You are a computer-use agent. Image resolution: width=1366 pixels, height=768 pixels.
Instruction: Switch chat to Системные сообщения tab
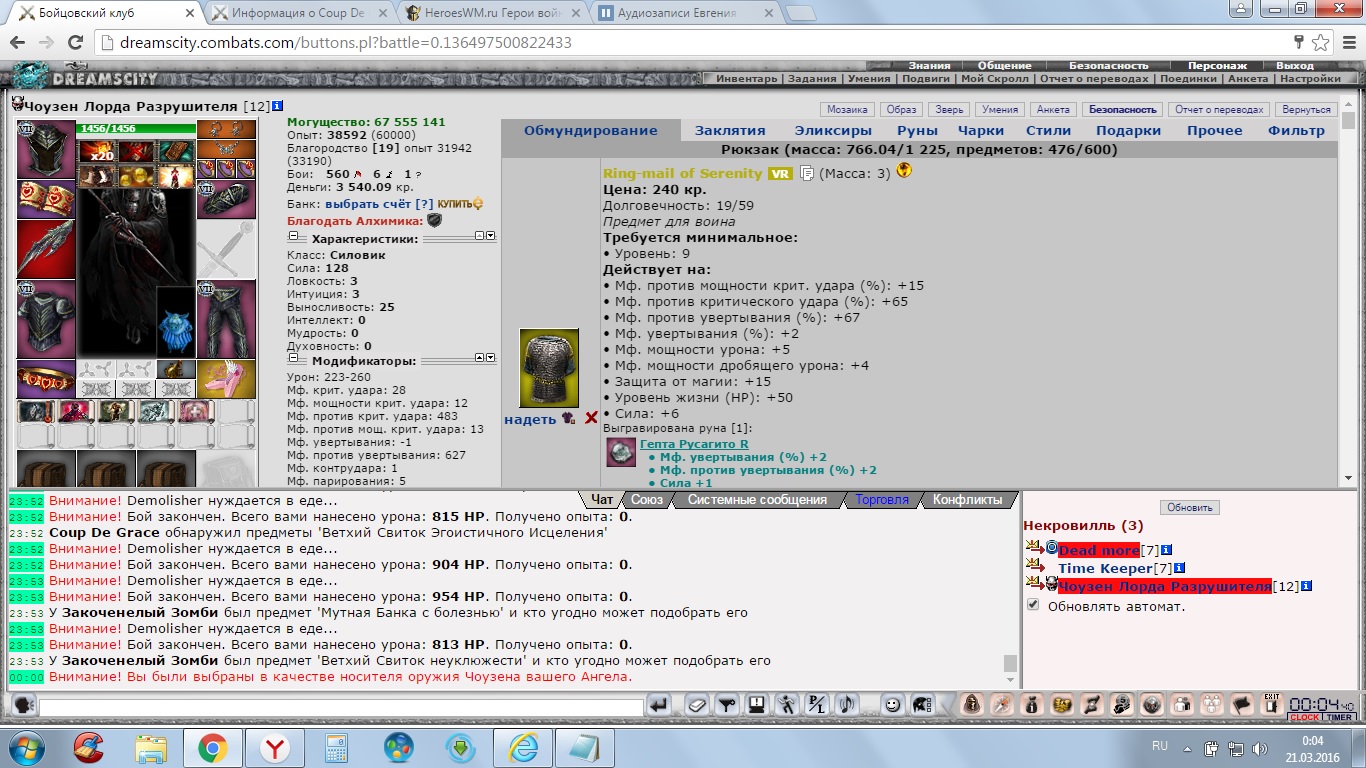tap(757, 500)
